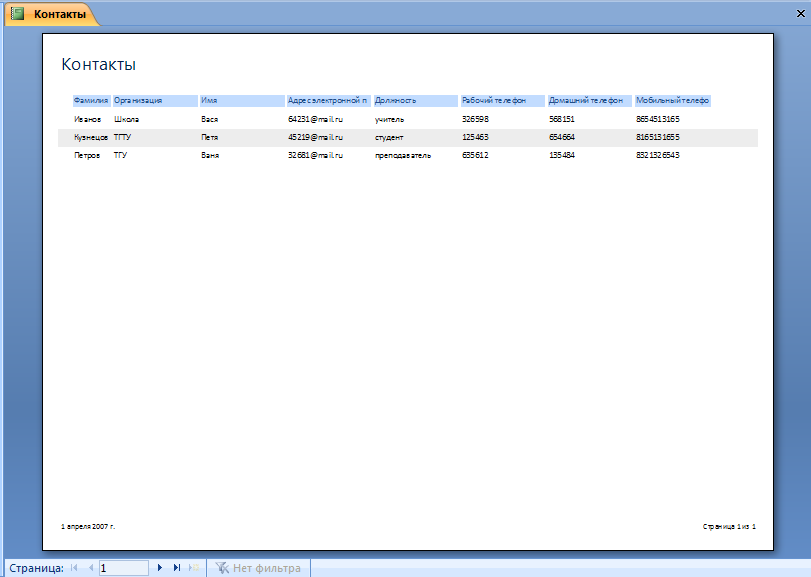Screen dimensions: 811x577
Task: Click the report icon on Контакты tab
Action: (17, 14)
